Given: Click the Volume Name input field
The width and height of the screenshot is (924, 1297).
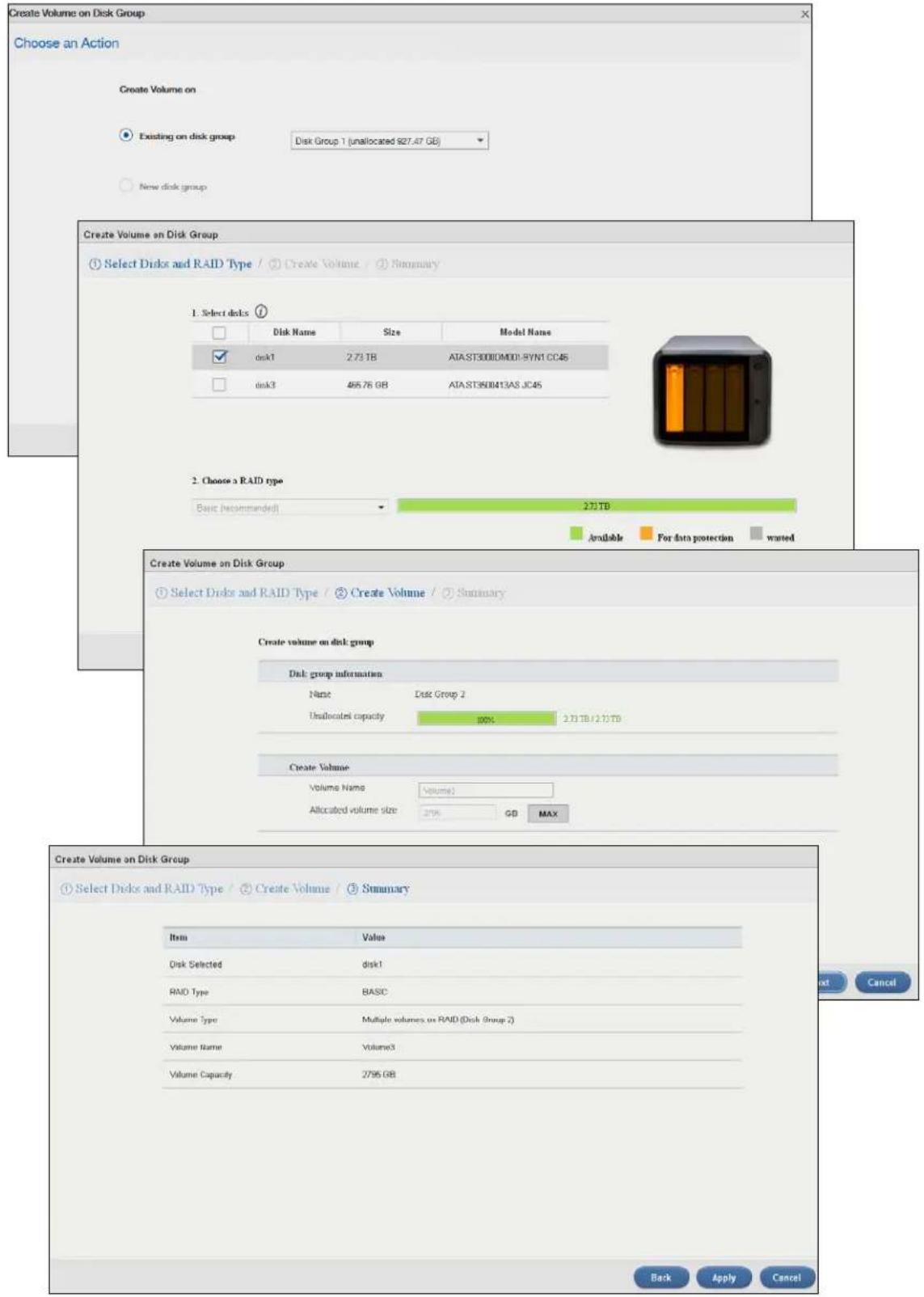Looking at the screenshot, I should pos(486,790).
